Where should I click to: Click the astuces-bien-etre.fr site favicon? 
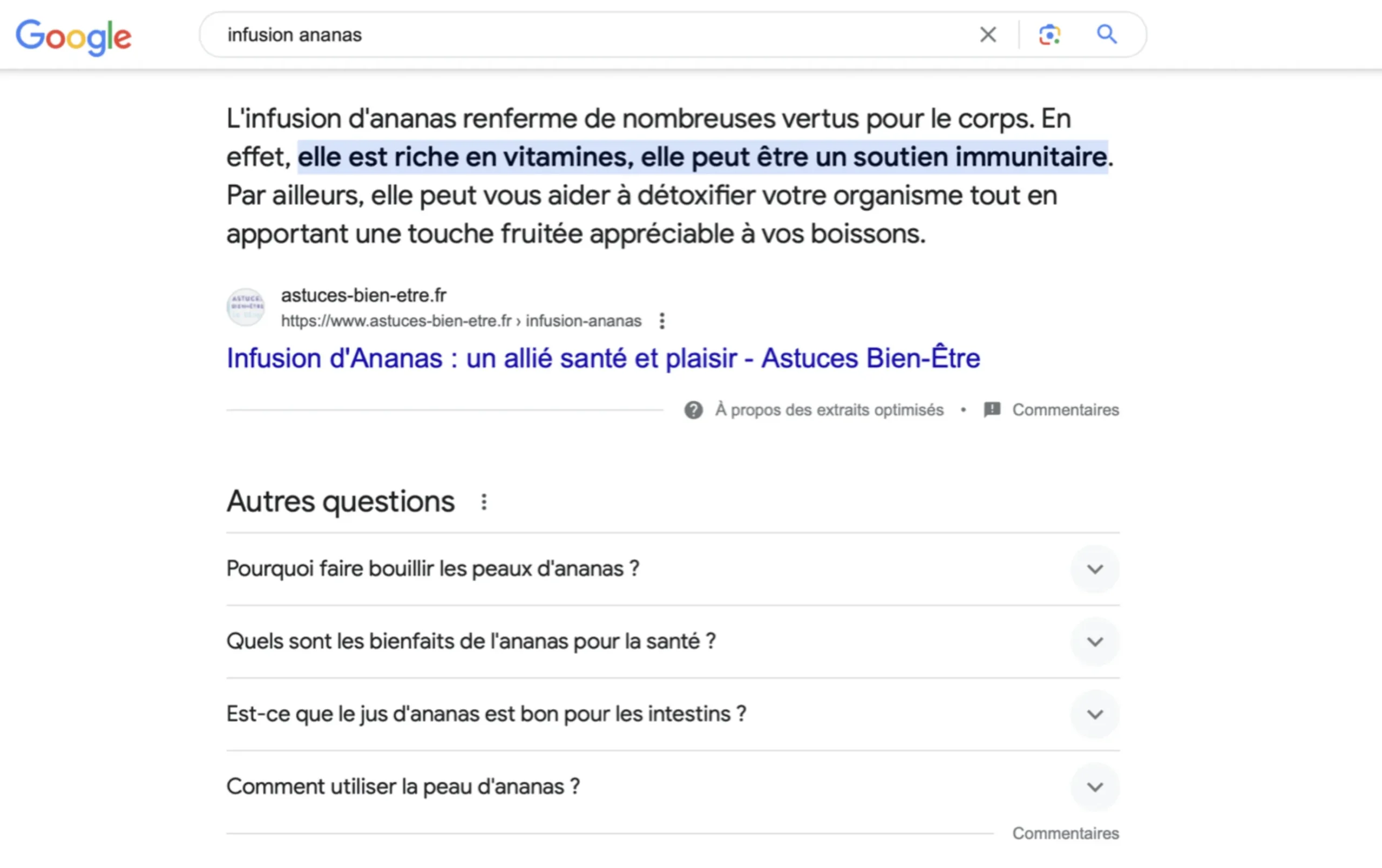click(x=246, y=307)
